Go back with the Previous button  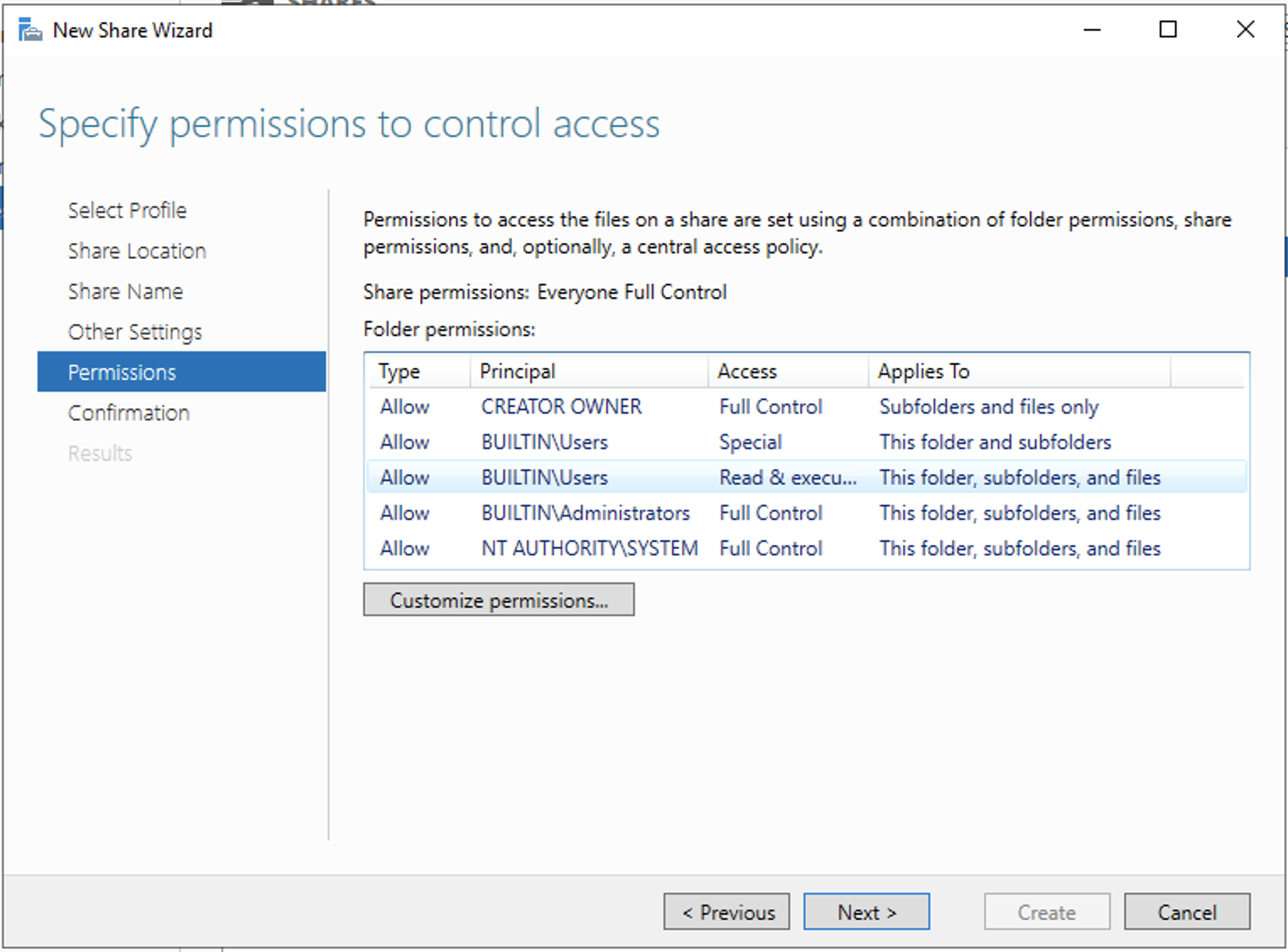tap(727, 912)
